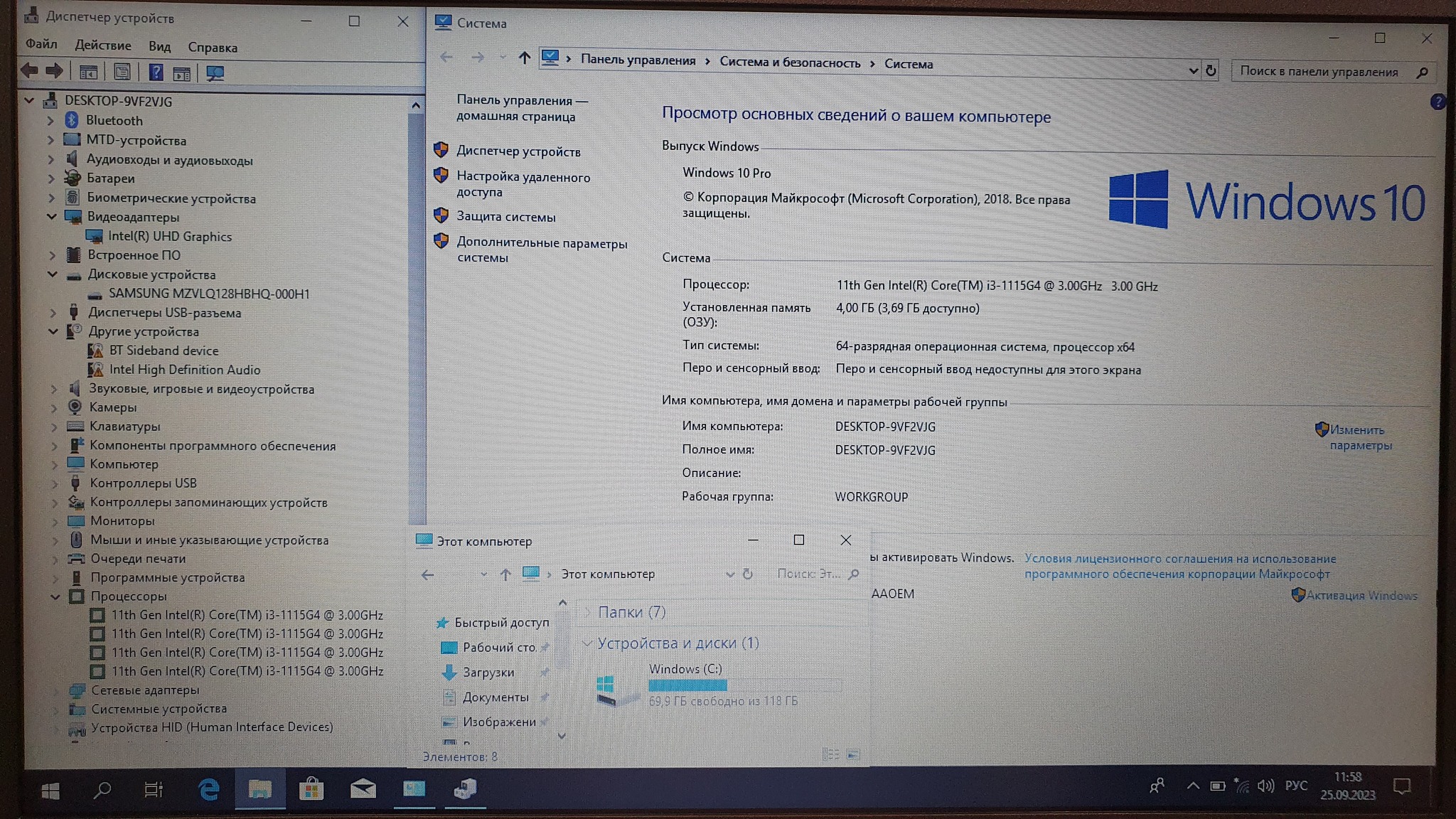Click the РУС language indicator

pyautogui.click(x=1296, y=785)
